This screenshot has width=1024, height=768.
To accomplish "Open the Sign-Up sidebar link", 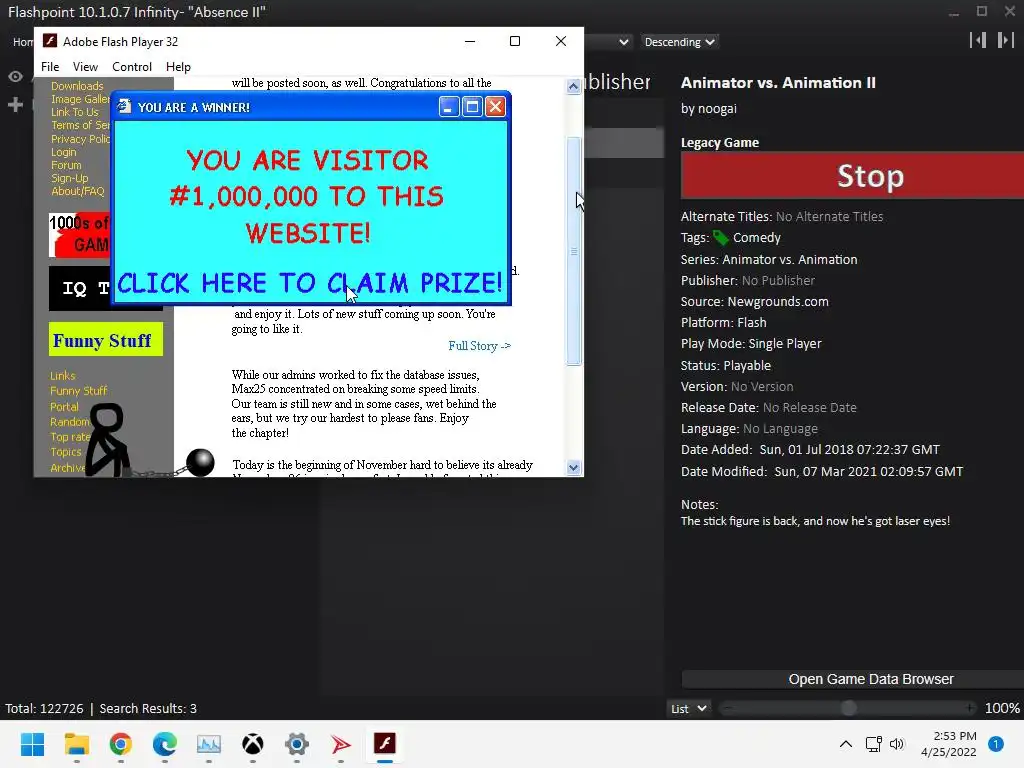I will (x=69, y=178).
